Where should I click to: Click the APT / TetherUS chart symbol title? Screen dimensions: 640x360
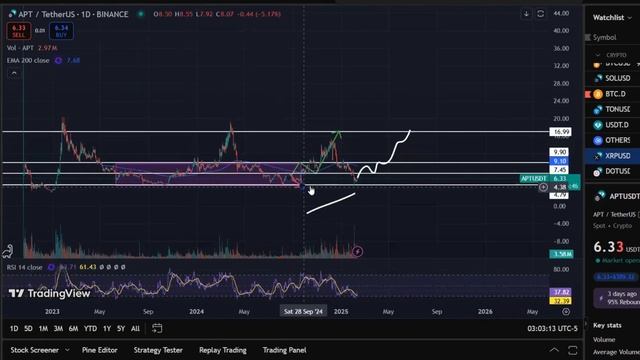(x=73, y=14)
